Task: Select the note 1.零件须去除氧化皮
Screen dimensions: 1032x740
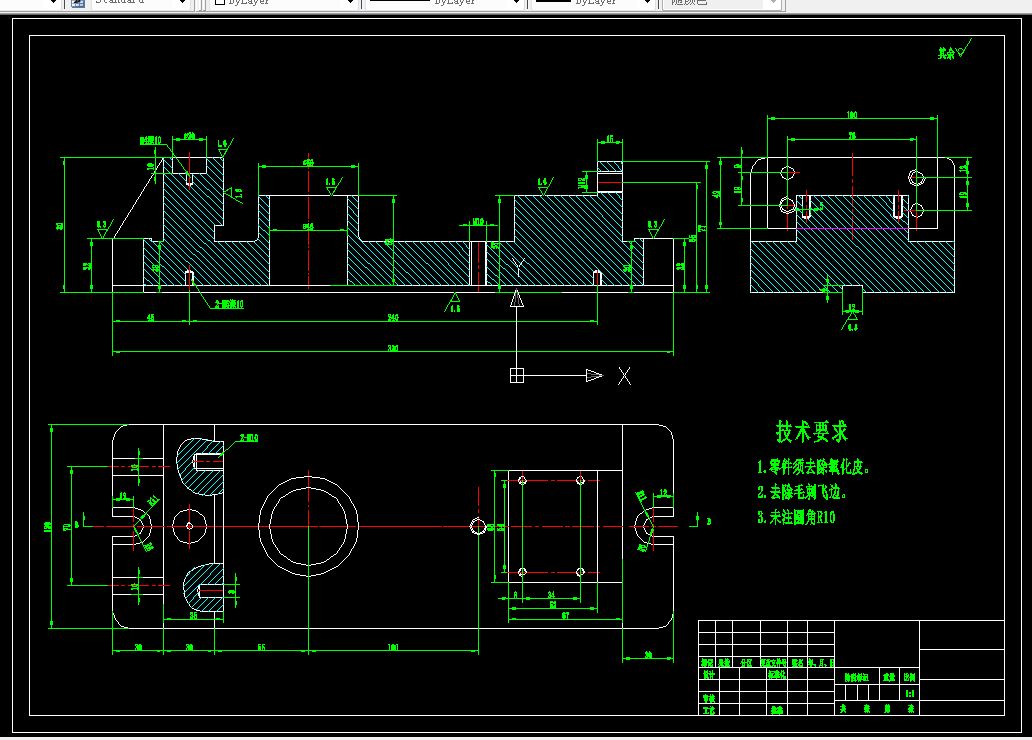Action: pos(813,467)
